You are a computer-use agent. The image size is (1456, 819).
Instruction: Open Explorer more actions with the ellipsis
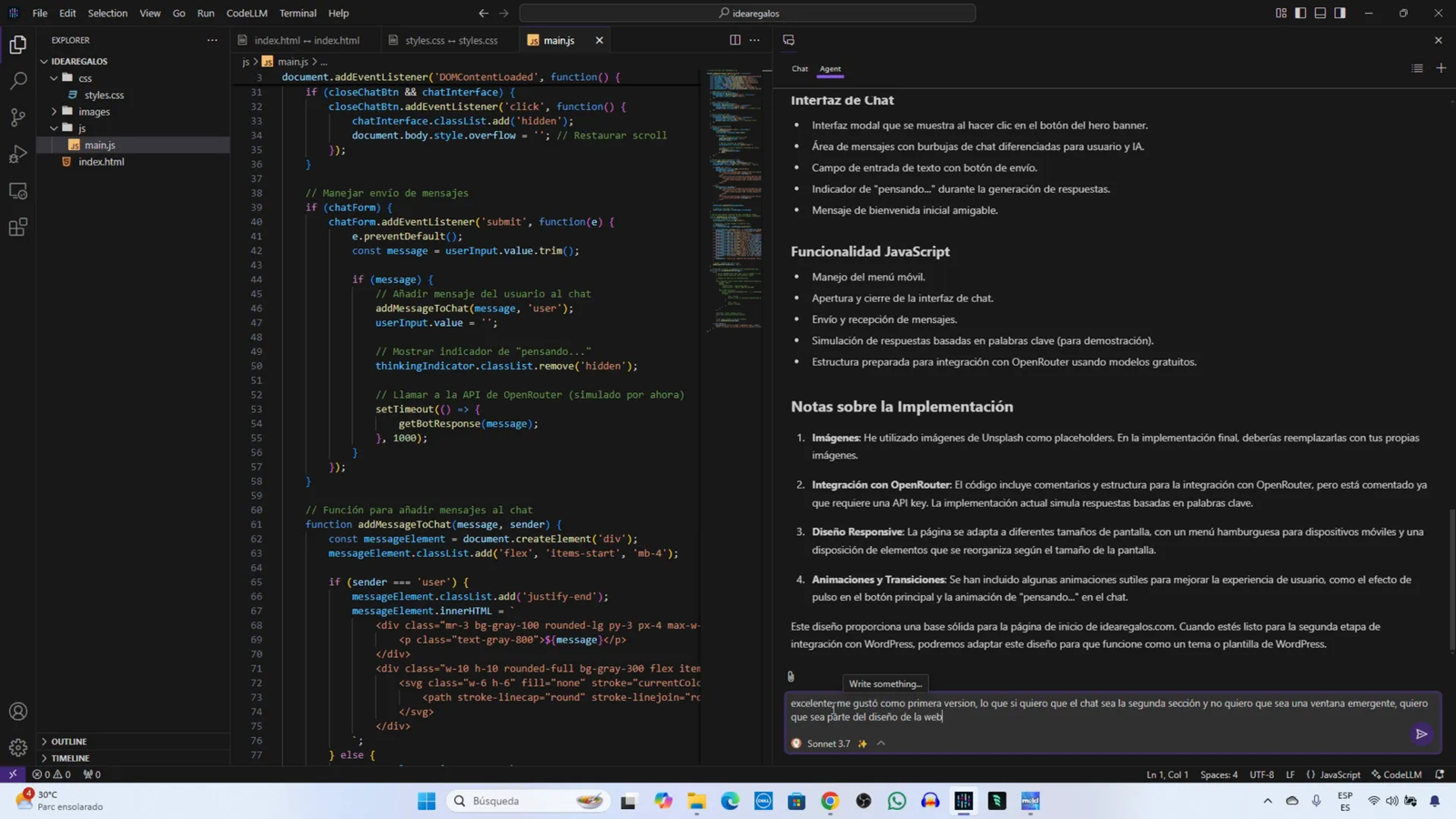tap(210, 40)
